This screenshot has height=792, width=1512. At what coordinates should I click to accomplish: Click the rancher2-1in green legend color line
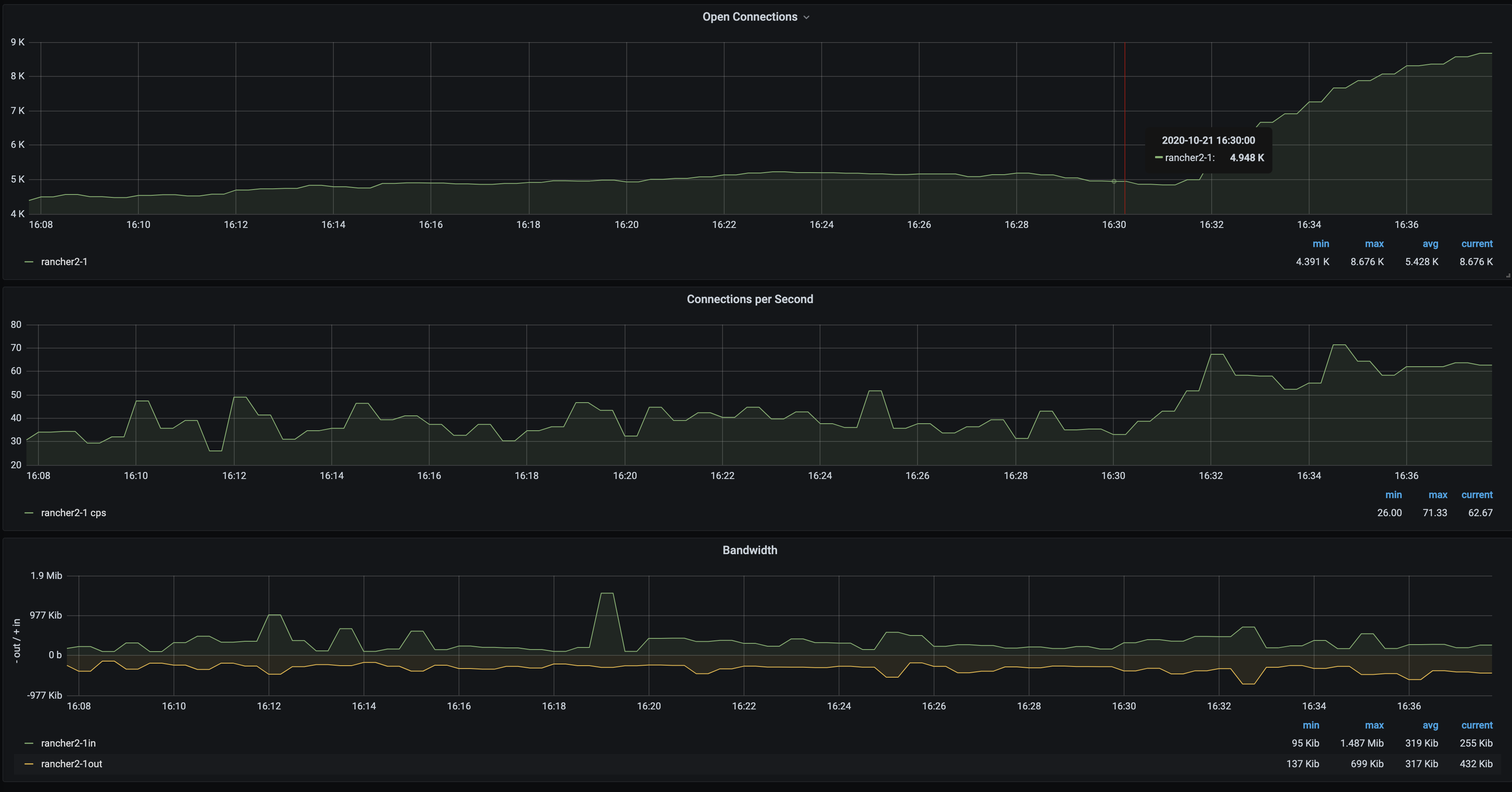tap(29, 743)
